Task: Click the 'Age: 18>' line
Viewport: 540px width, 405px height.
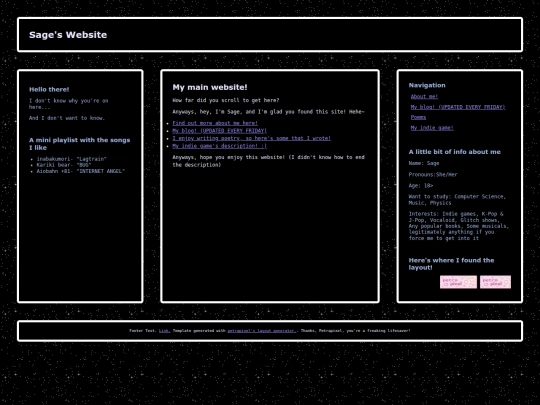Action: coord(421,185)
